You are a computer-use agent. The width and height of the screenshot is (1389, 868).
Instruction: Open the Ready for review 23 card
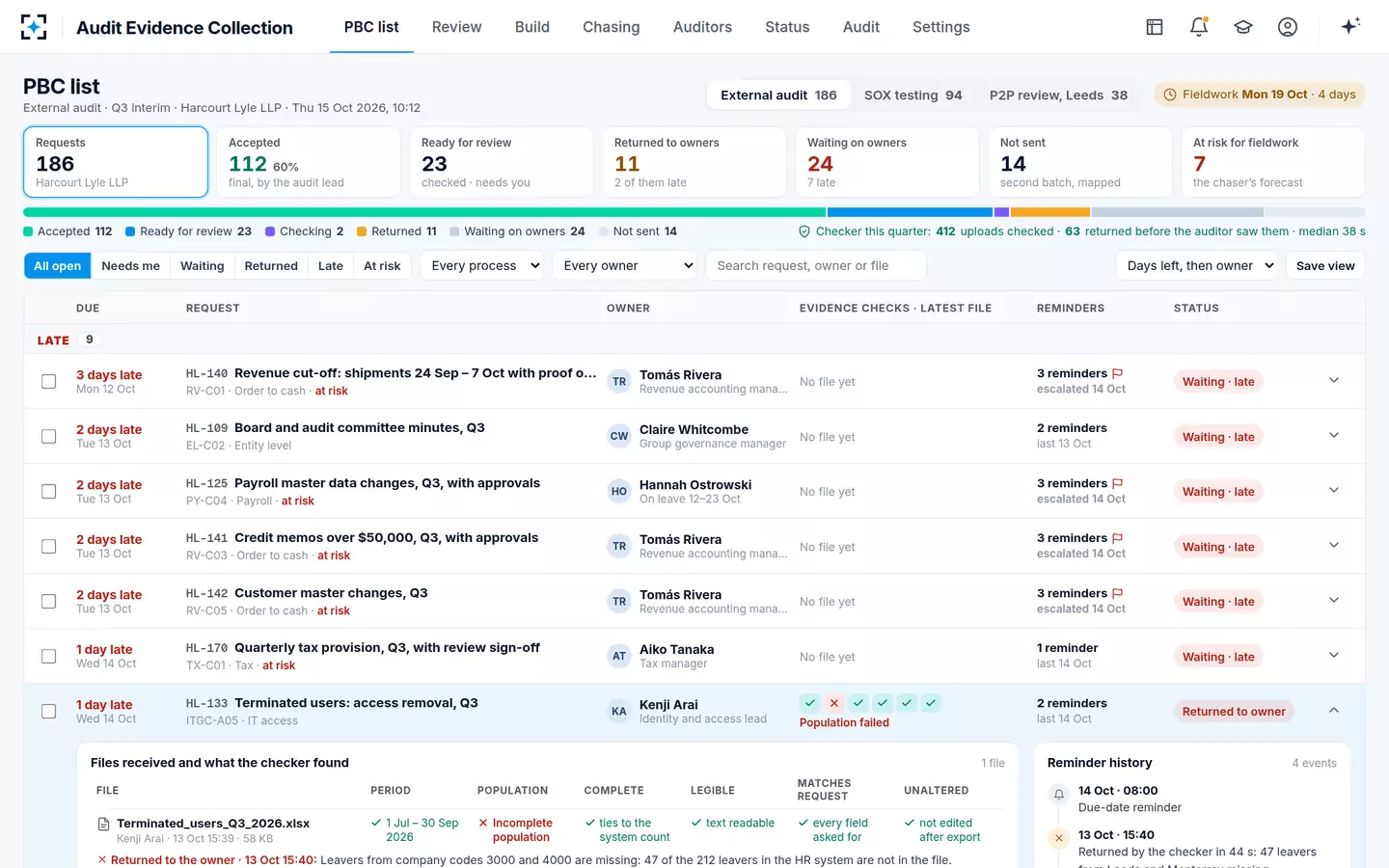pyautogui.click(x=502, y=162)
